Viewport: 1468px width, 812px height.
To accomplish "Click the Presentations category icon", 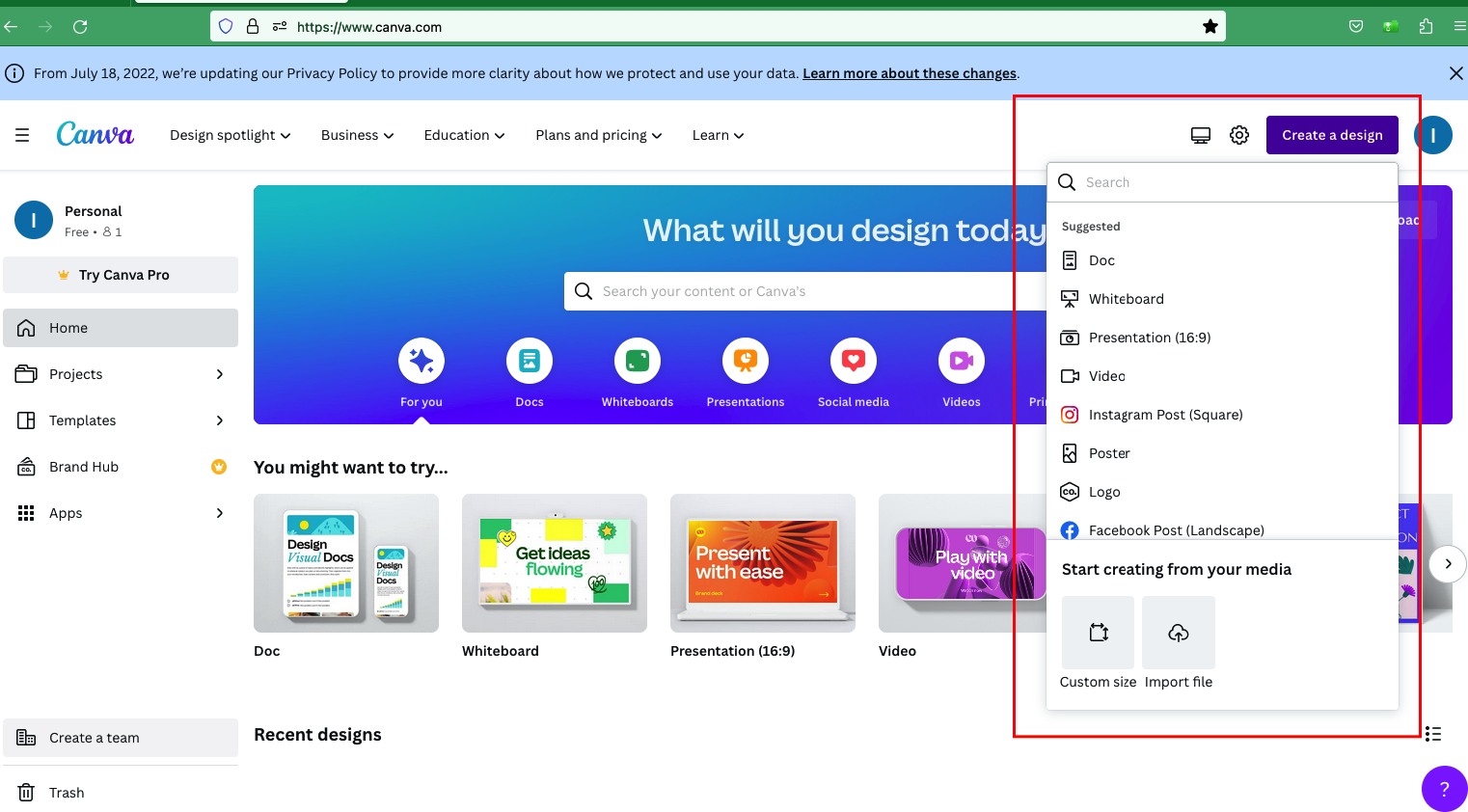I will click(x=746, y=361).
